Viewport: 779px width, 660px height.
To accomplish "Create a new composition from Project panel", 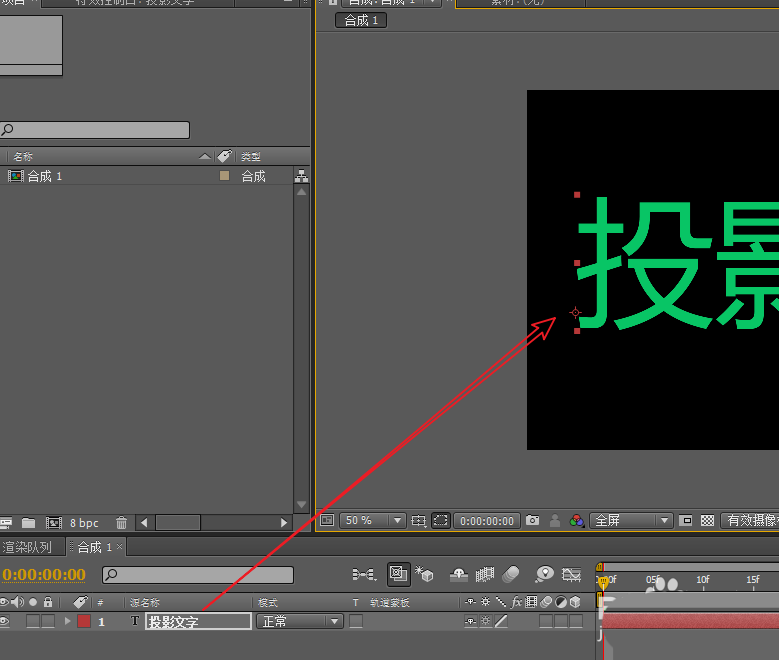I will point(54,523).
